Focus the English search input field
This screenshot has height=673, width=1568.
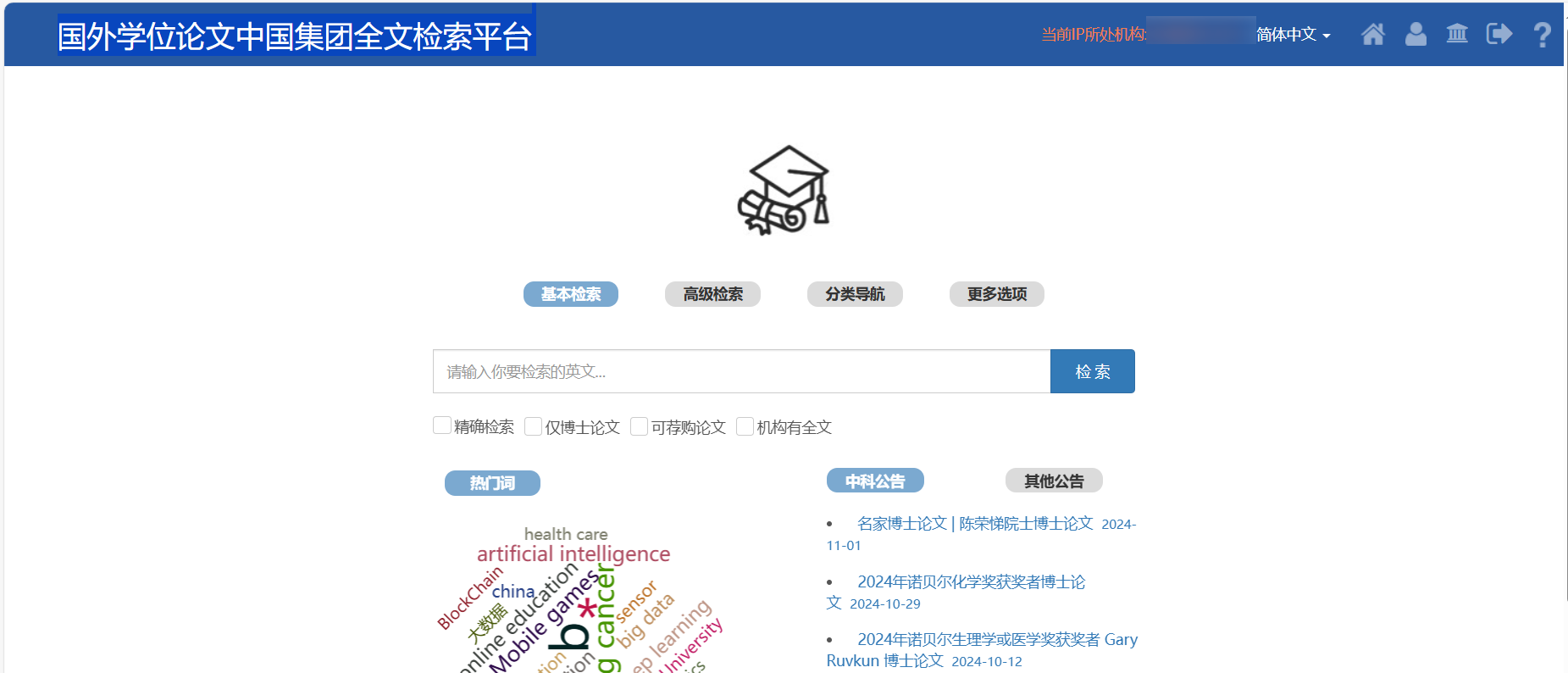point(741,371)
